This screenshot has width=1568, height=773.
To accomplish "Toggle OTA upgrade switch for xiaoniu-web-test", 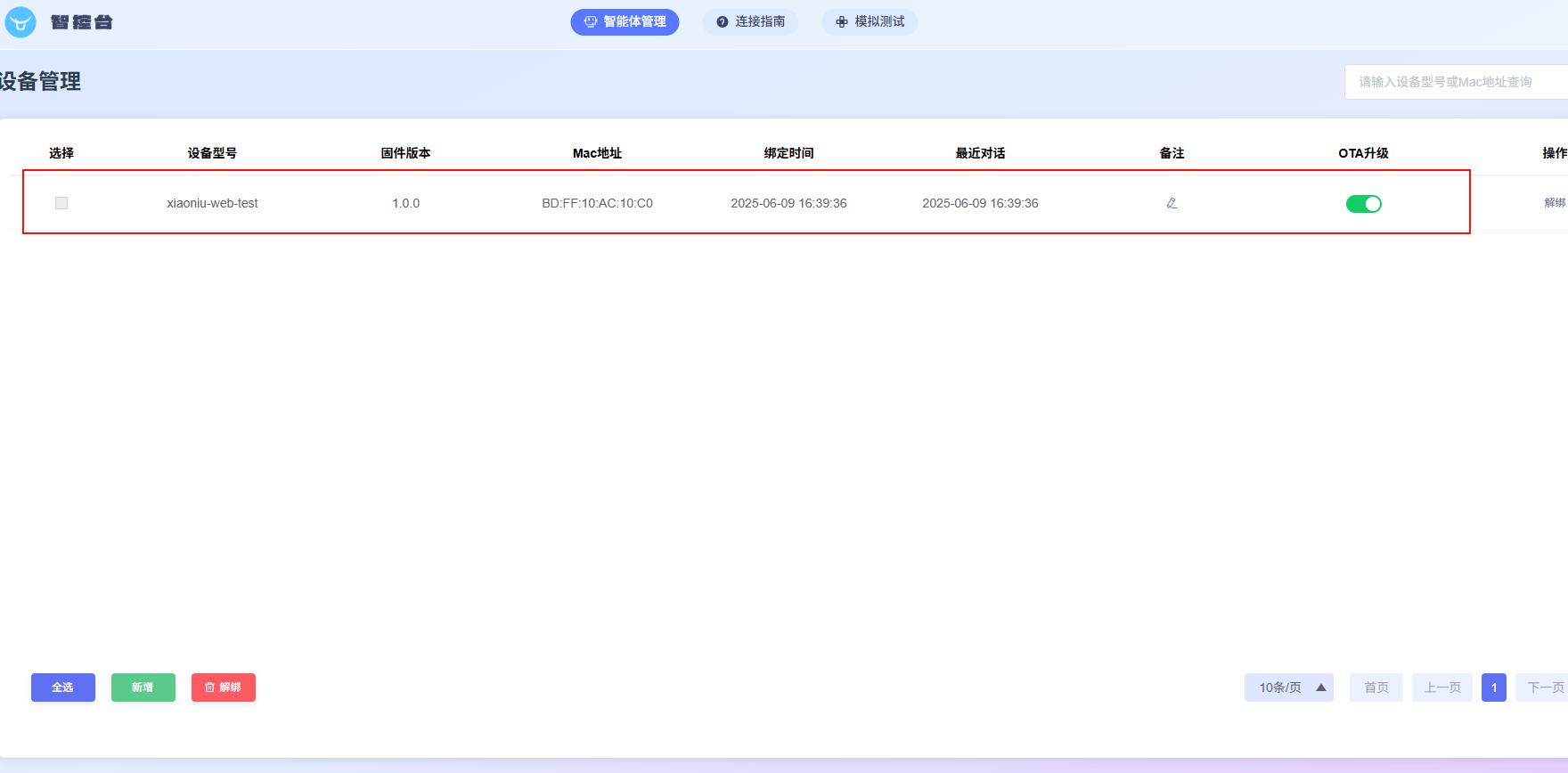I will click(1363, 204).
